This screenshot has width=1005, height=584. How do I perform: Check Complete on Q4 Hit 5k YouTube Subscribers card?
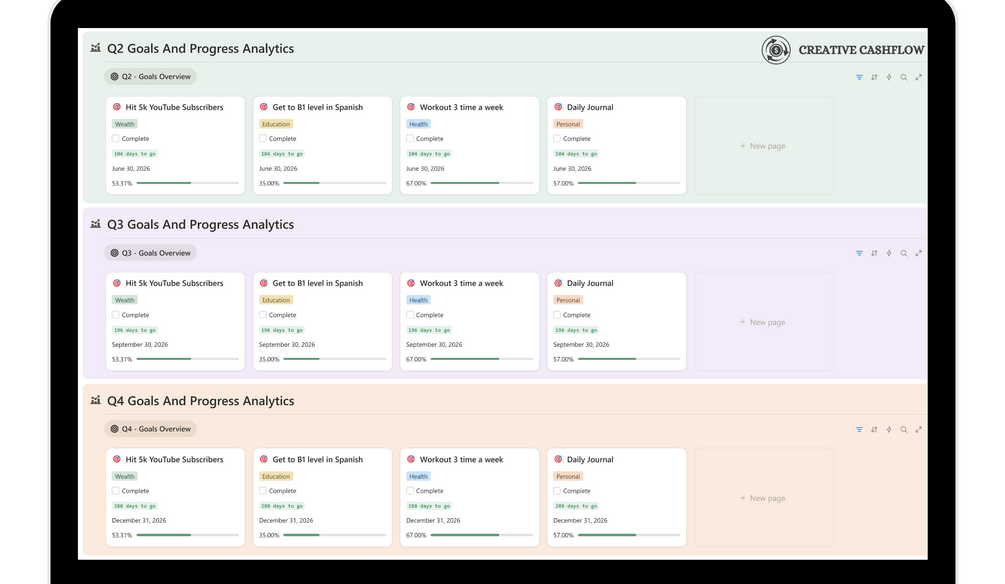click(115, 490)
